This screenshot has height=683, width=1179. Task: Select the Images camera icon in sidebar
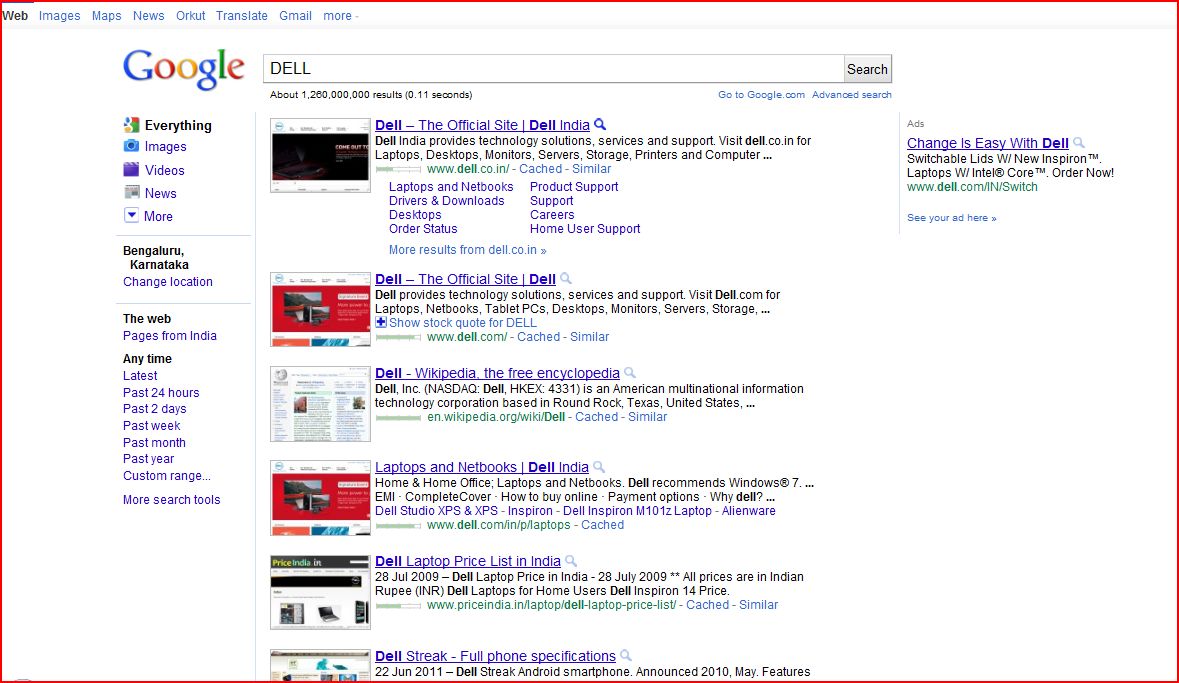click(x=132, y=146)
